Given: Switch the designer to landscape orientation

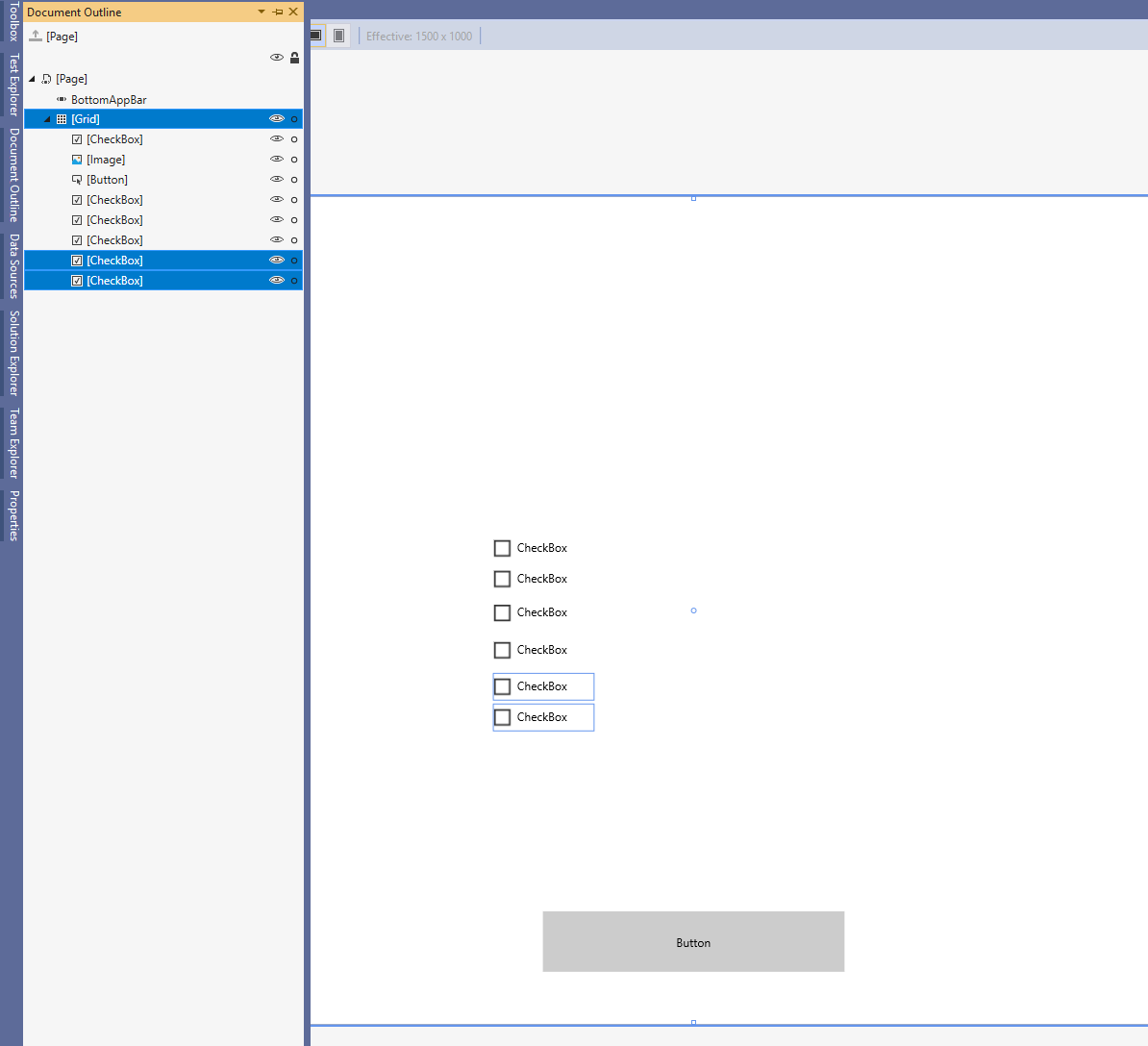Looking at the screenshot, I should 315,36.
